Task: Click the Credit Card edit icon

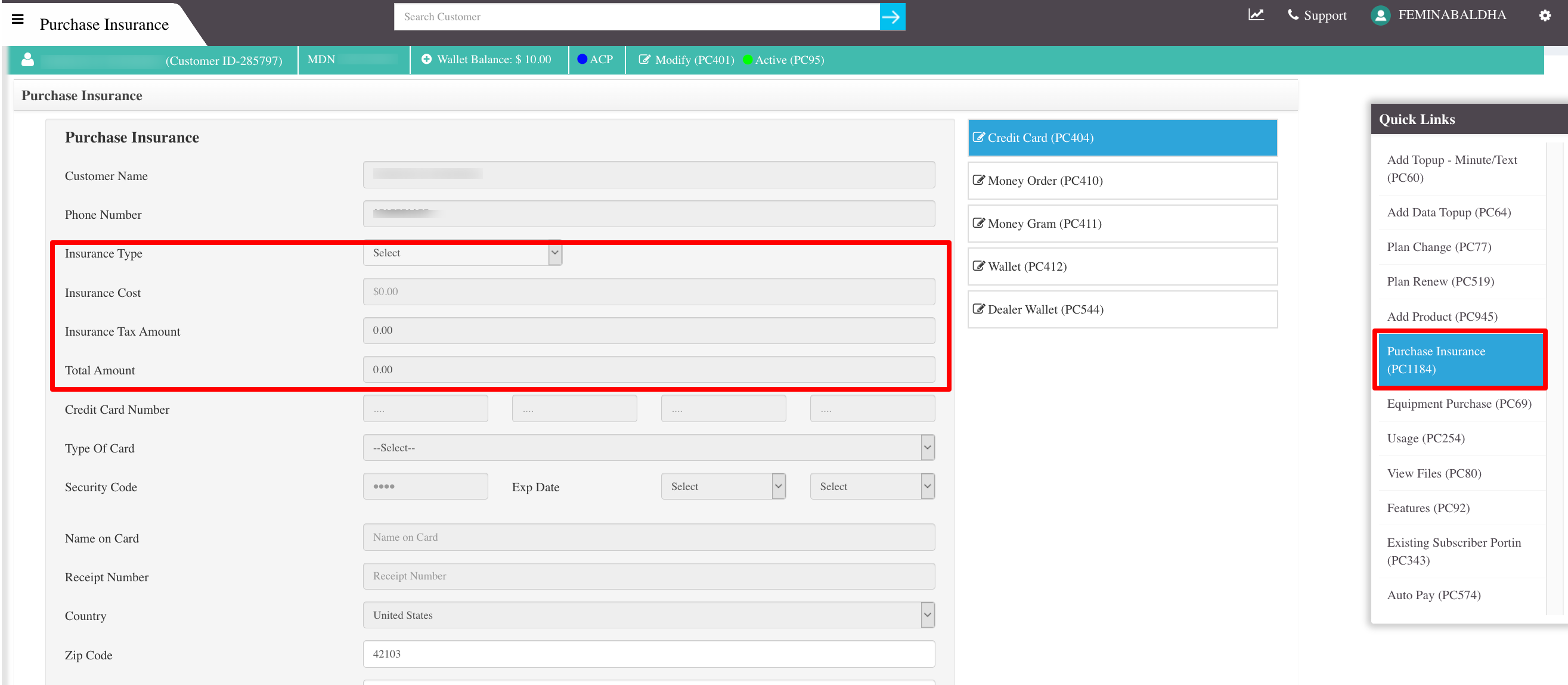Action: [978, 138]
